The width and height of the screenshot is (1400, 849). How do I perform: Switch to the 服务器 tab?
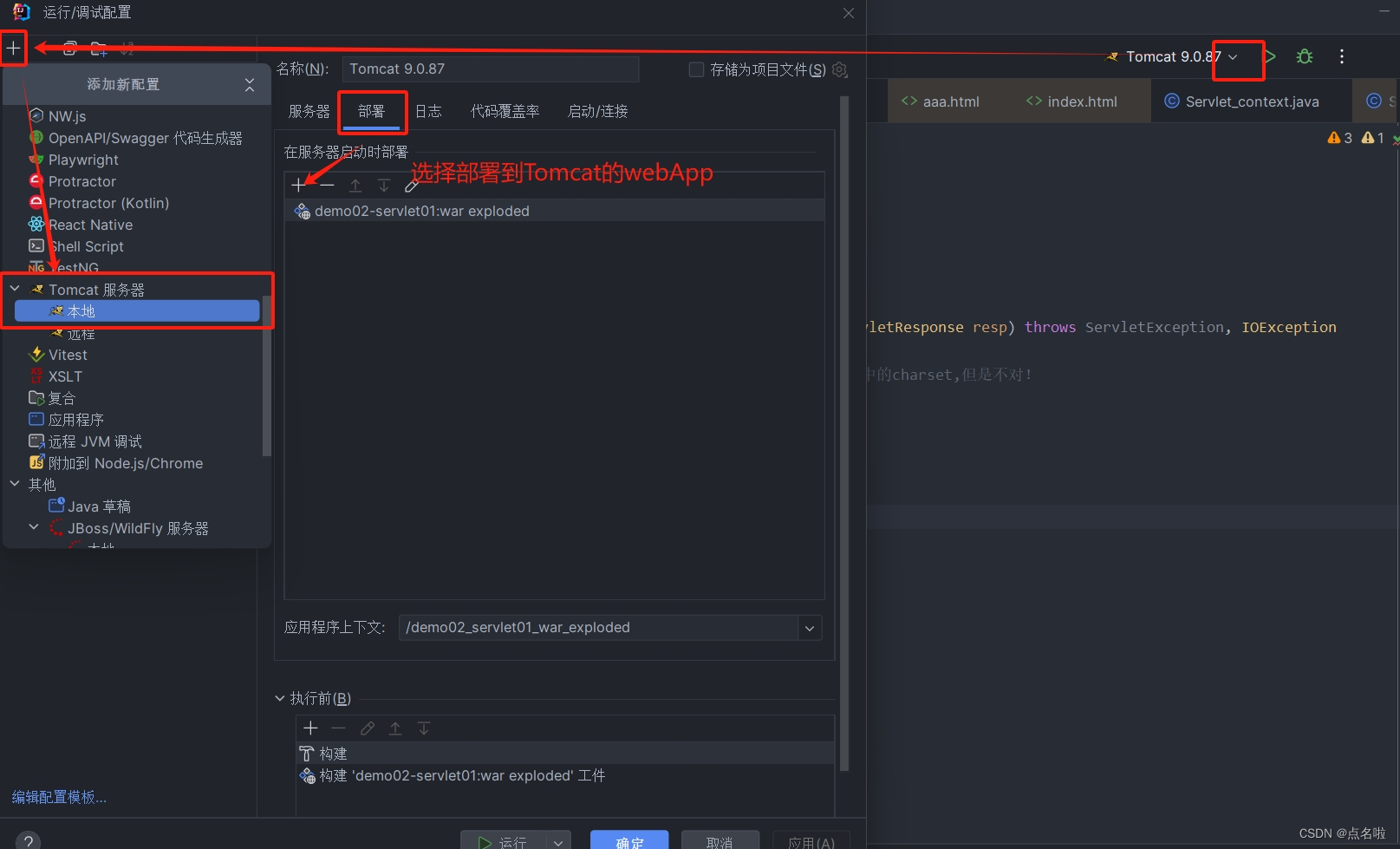(x=309, y=111)
